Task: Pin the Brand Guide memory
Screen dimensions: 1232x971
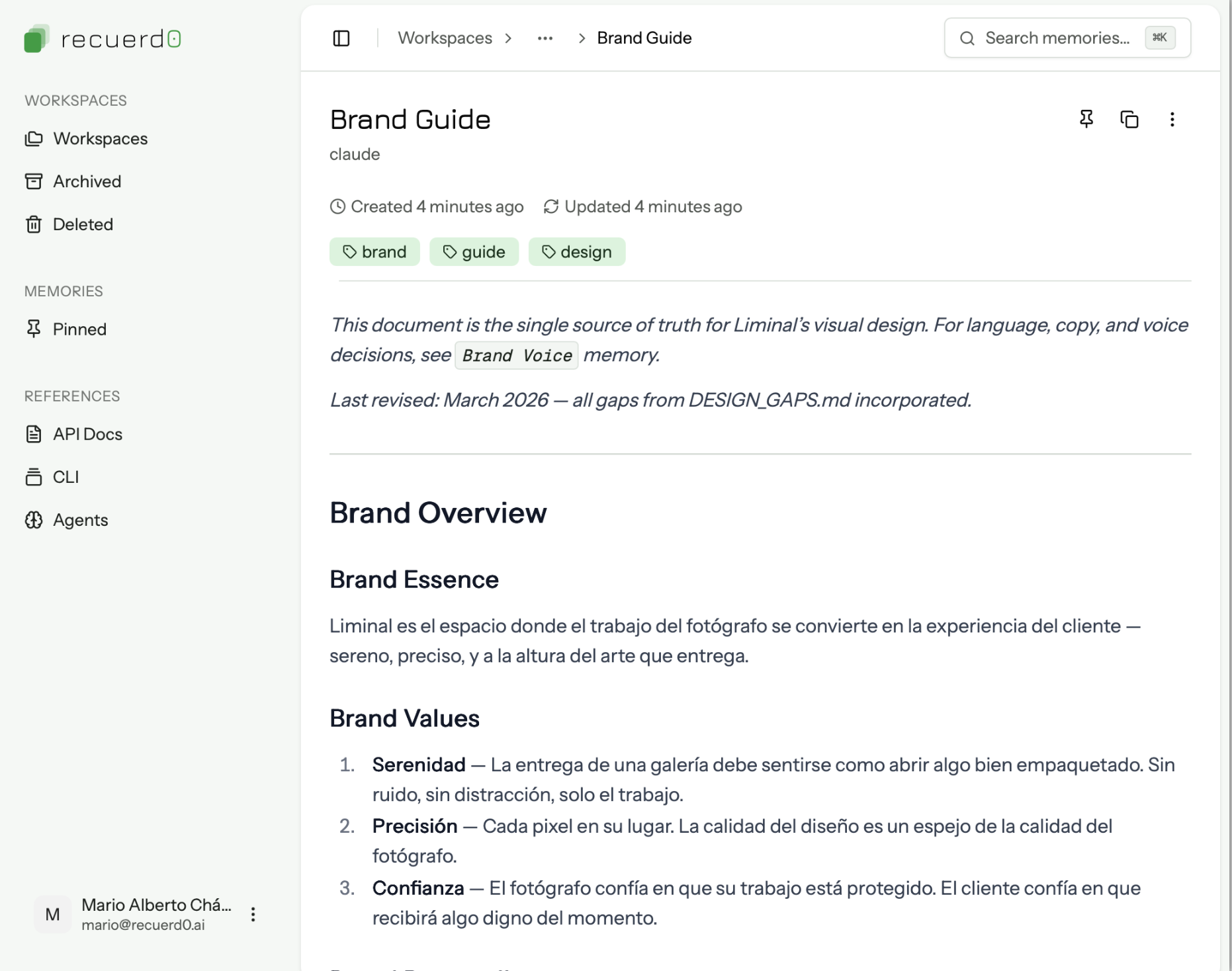Action: point(1086,119)
